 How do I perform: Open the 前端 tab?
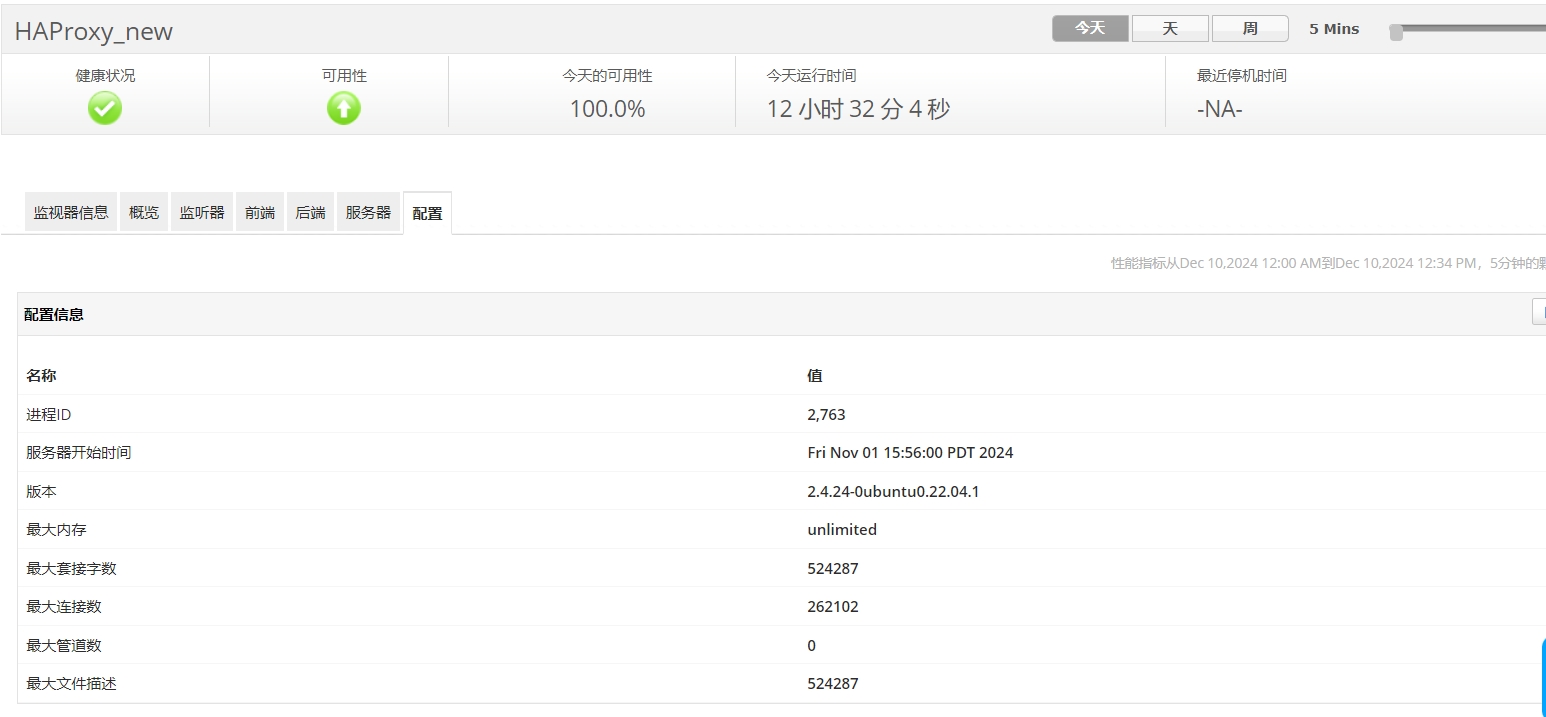coord(260,212)
